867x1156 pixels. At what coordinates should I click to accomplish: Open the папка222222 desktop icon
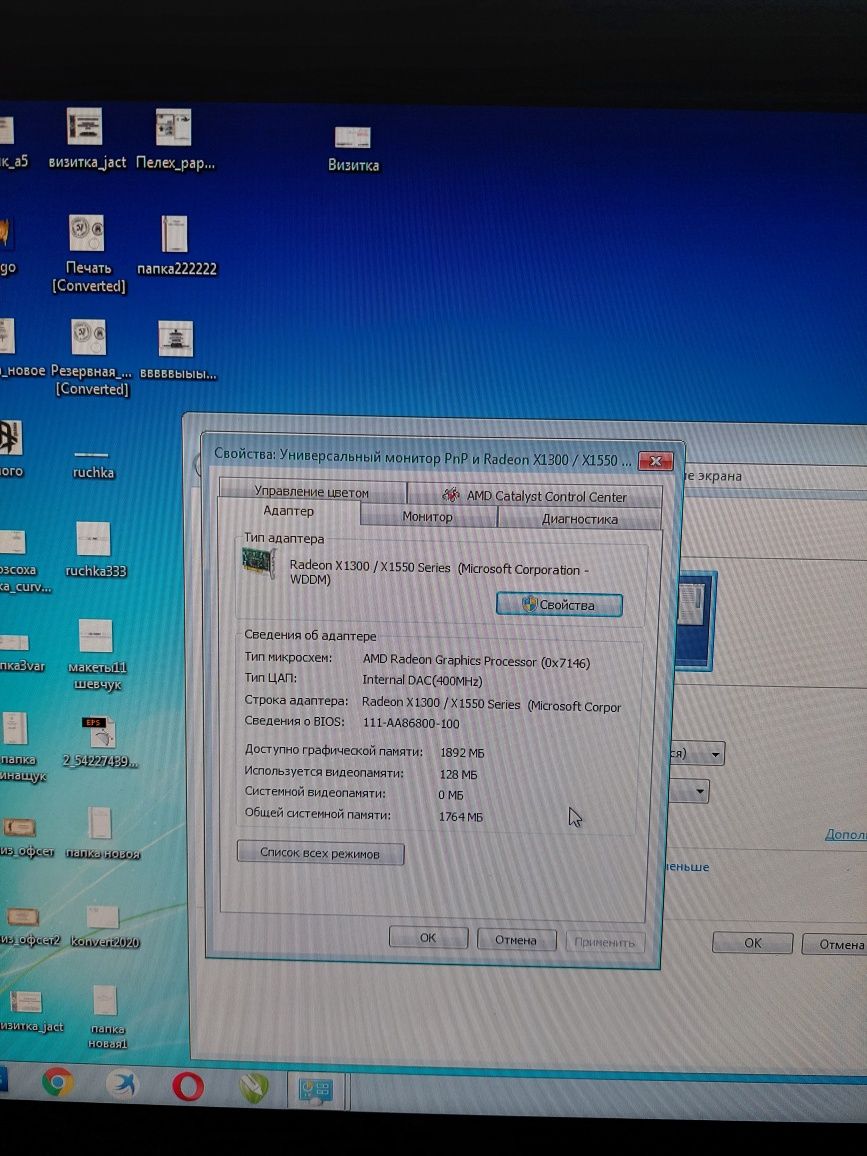[176, 246]
